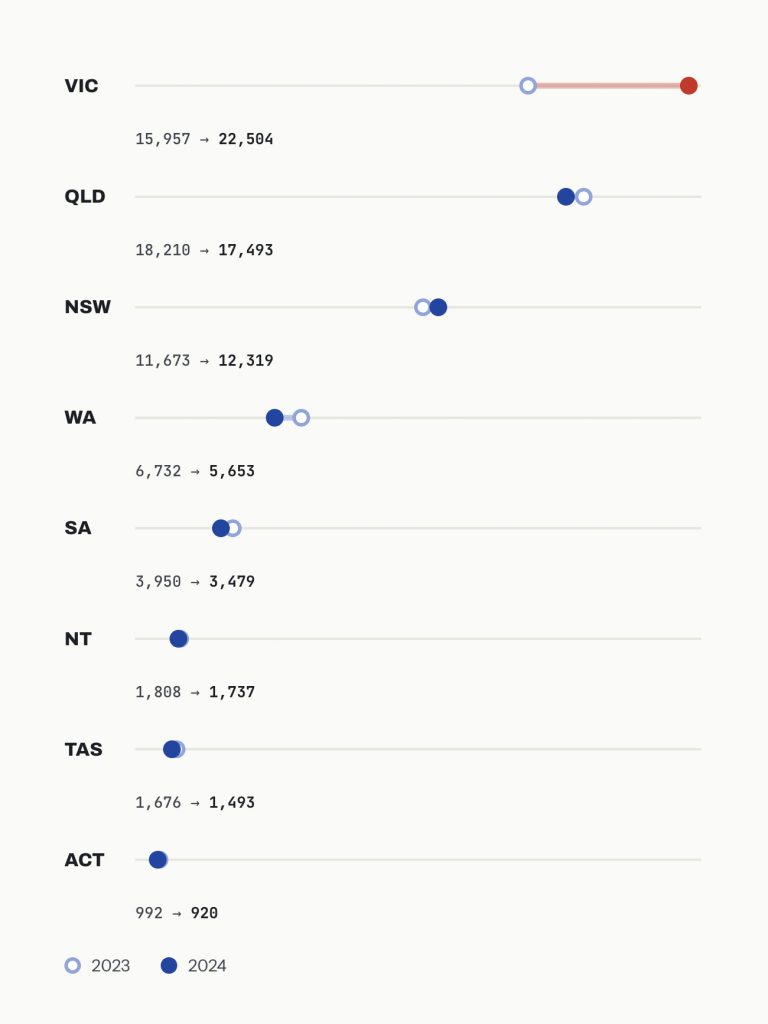Click the red VIC connector line
Screen dimensions: 768x1024
[609, 86]
